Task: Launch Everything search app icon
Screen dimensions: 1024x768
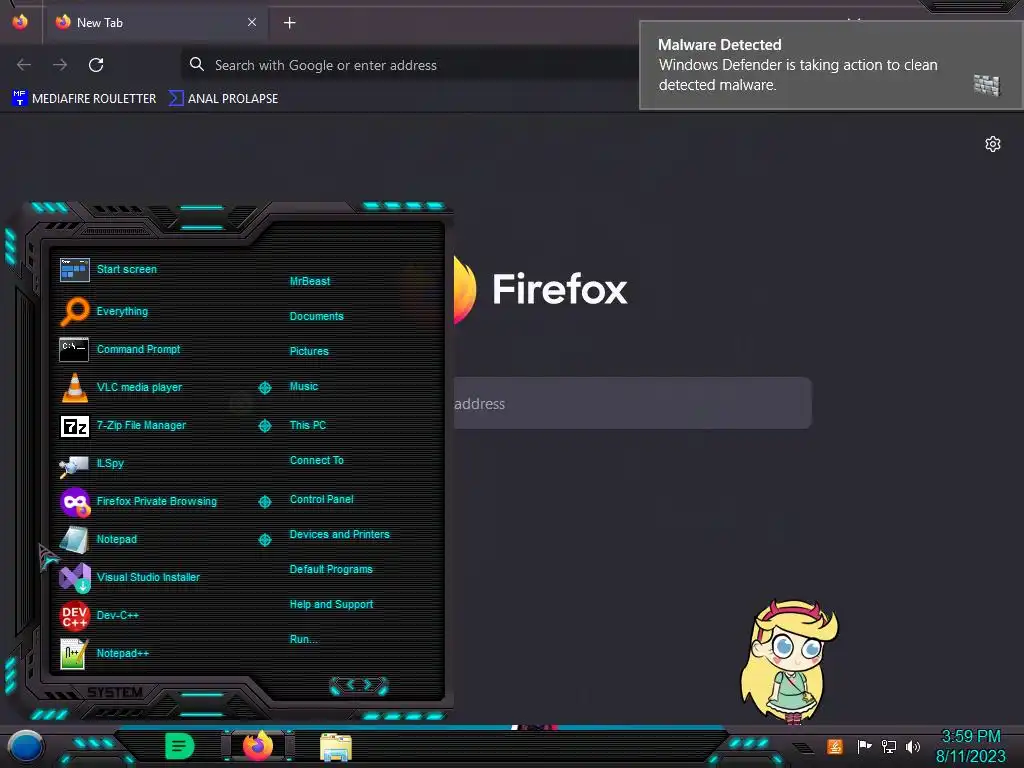Action: click(74, 312)
